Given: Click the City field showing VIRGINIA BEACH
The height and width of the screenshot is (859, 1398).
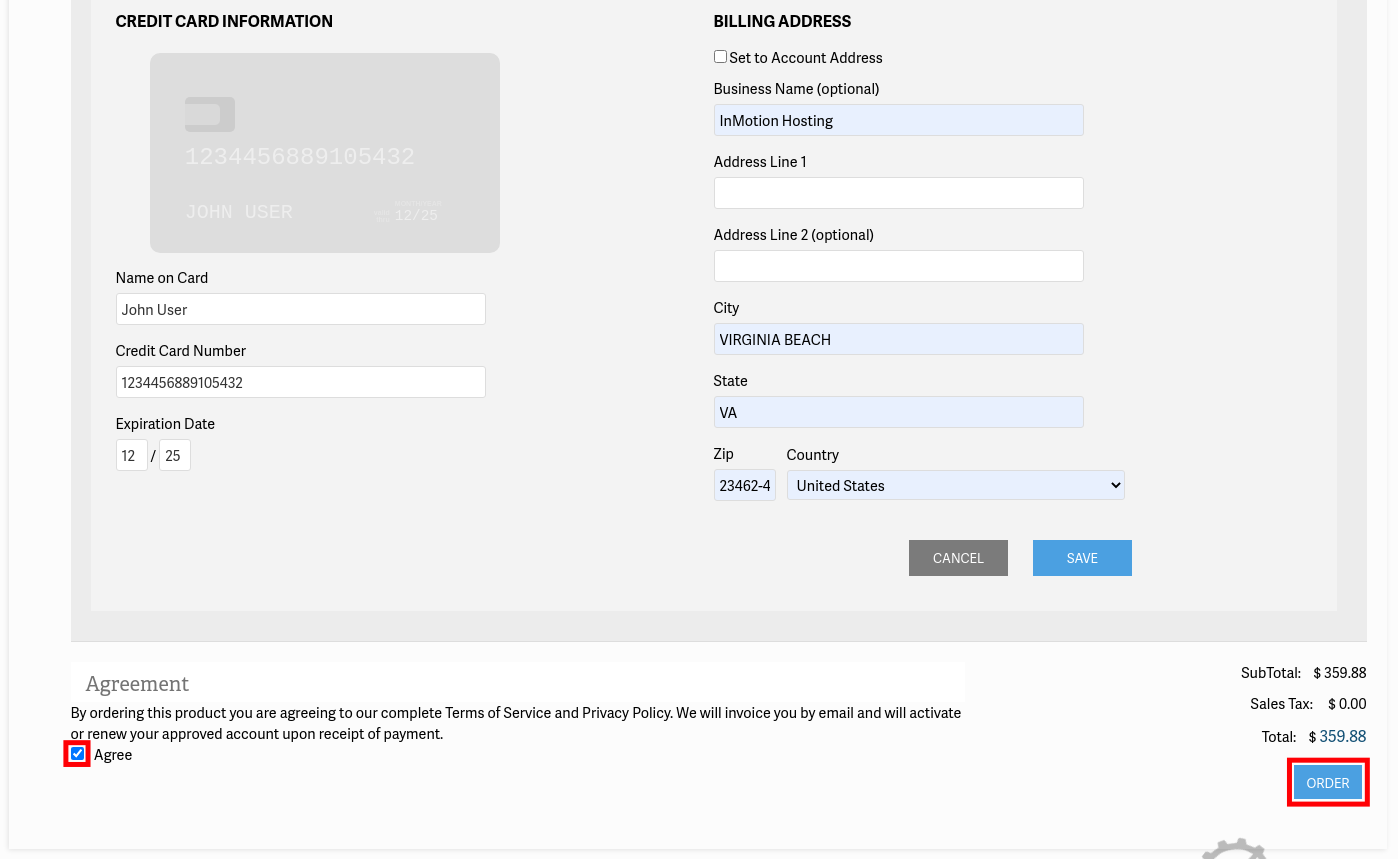Looking at the screenshot, I should (898, 340).
